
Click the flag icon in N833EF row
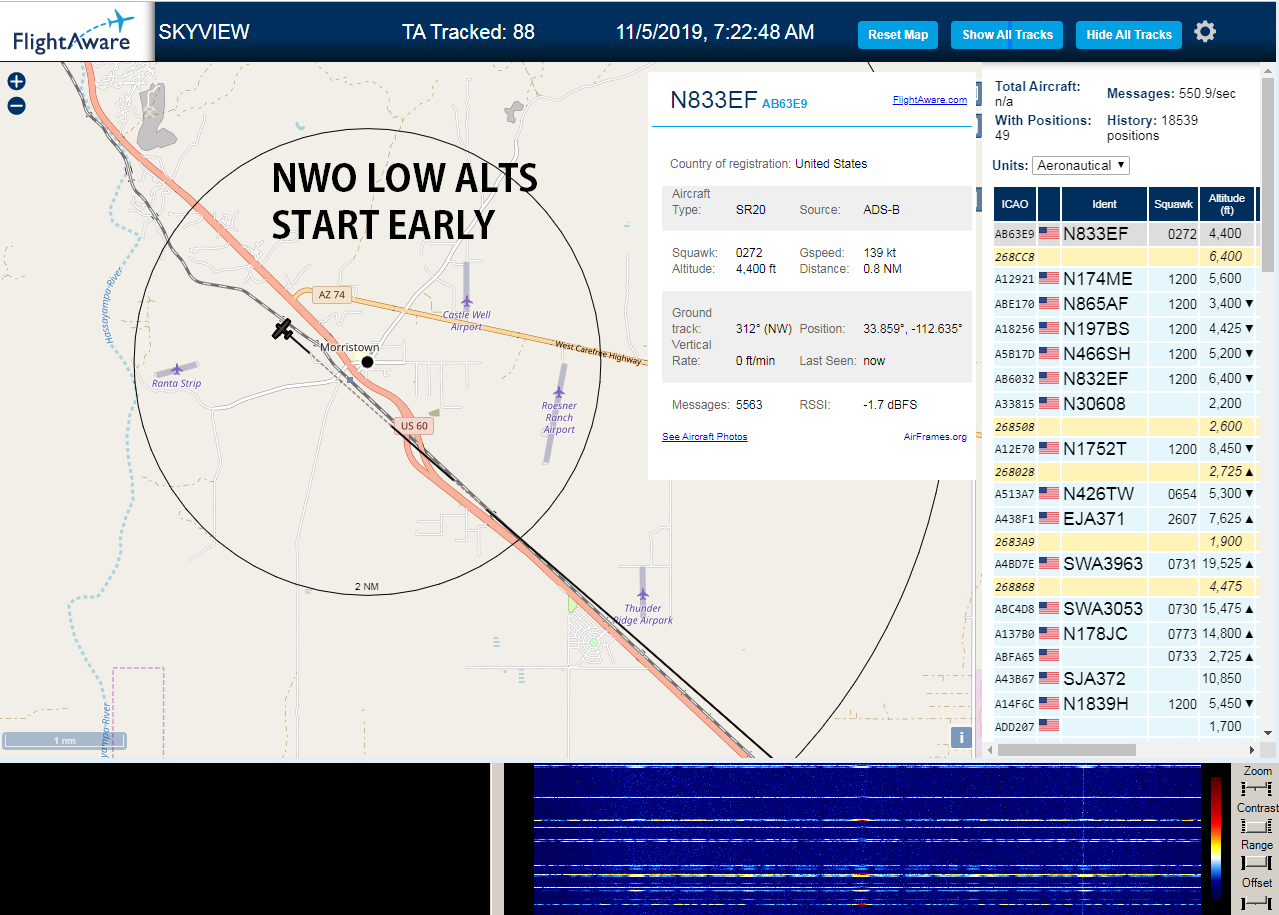tap(1048, 234)
